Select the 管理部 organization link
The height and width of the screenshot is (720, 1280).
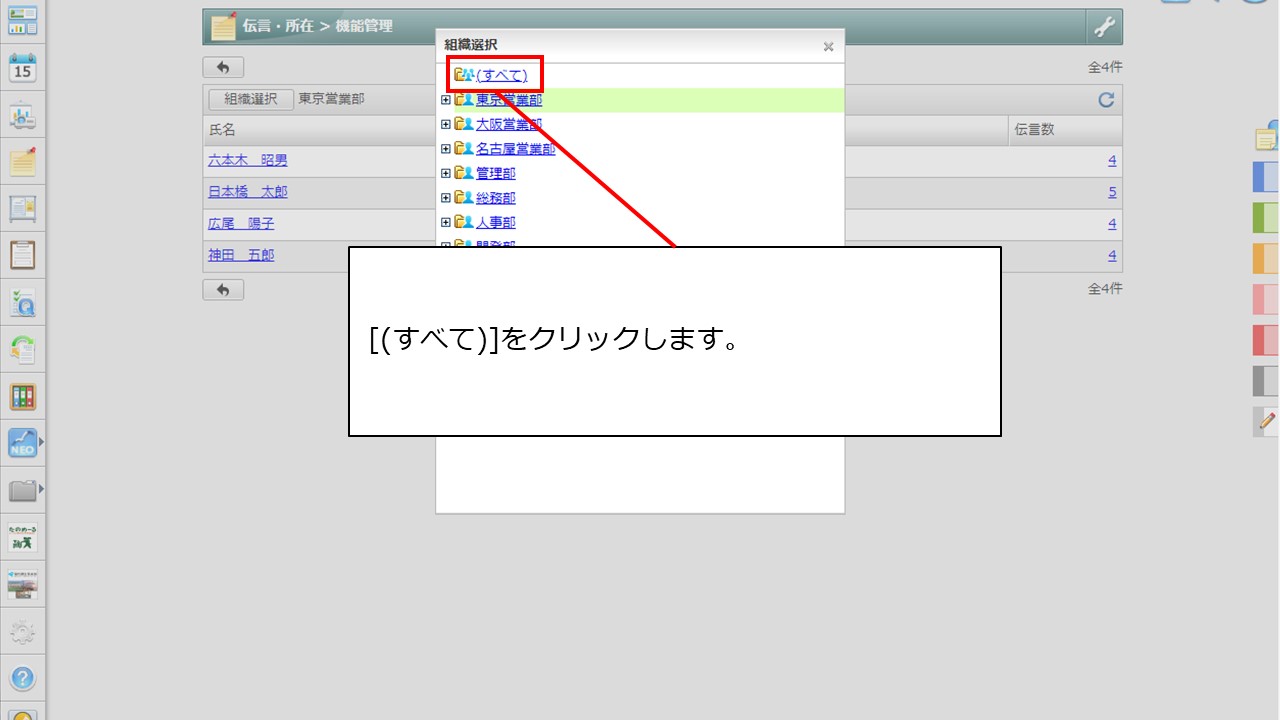coord(496,173)
